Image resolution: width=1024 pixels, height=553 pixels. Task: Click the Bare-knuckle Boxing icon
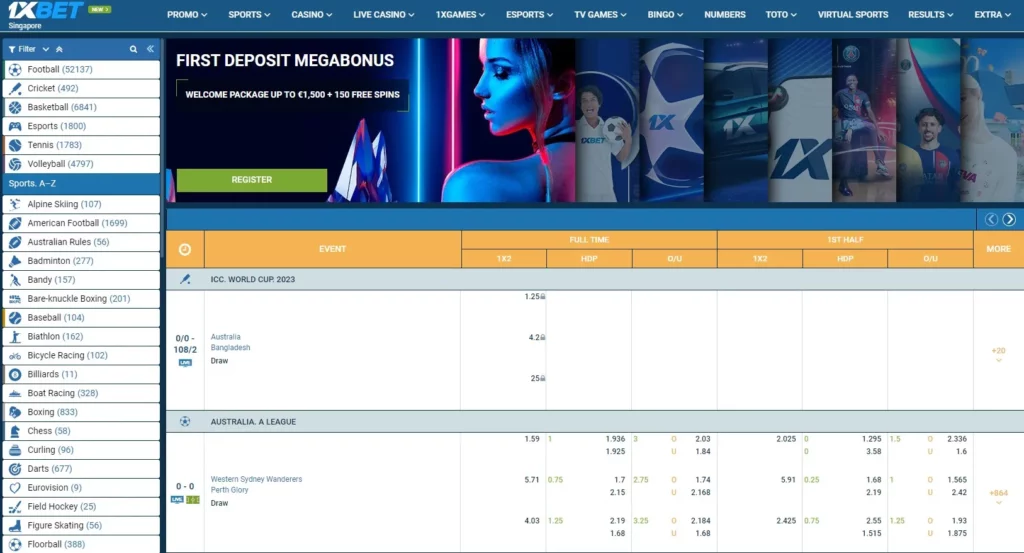(x=15, y=298)
